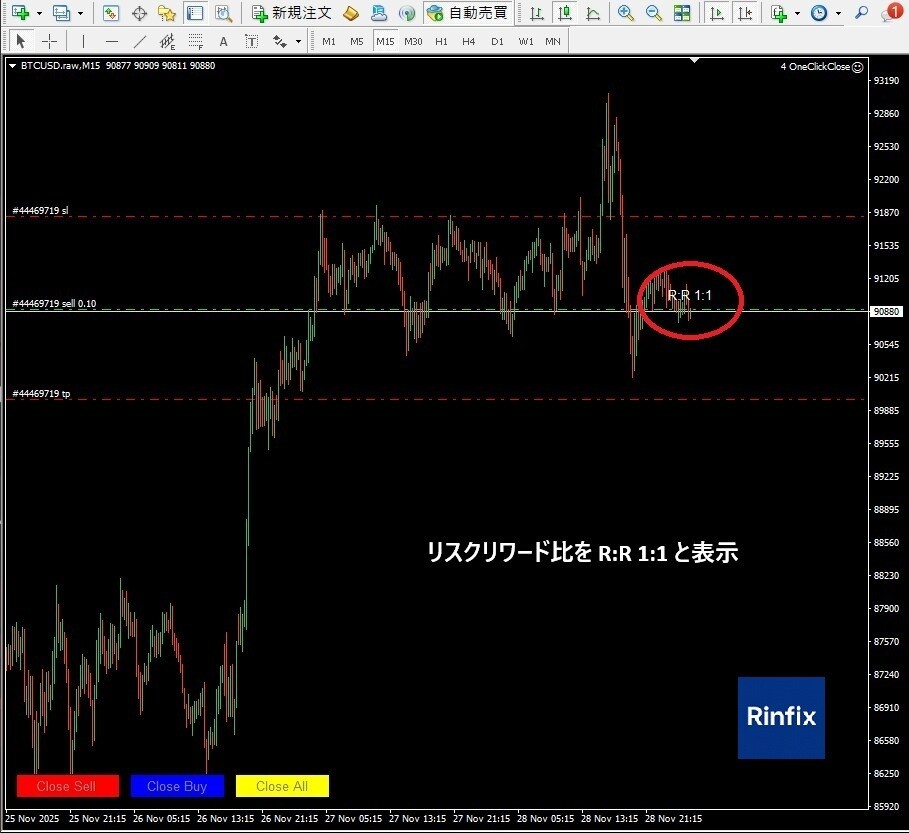Click the yellow Close All button

point(282,786)
